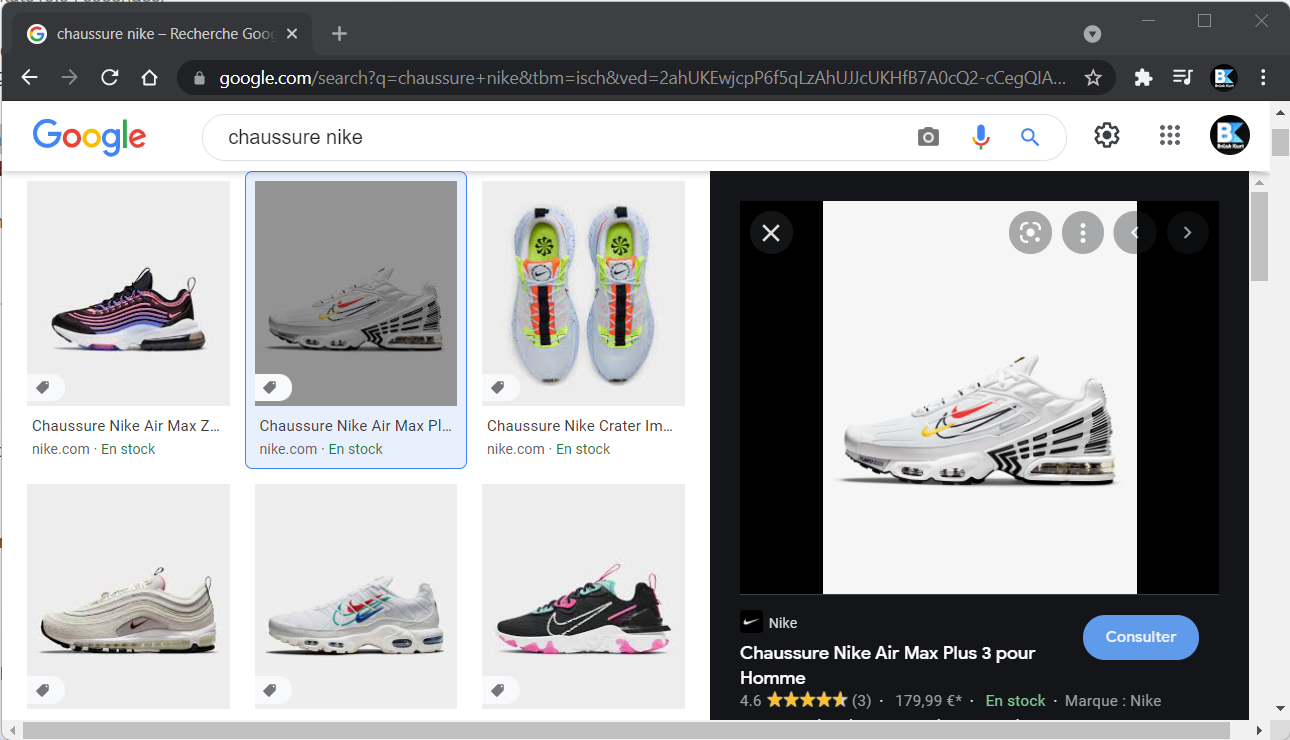Click the browser forward arrow
This screenshot has width=1290, height=740.
[x=69, y=77]
